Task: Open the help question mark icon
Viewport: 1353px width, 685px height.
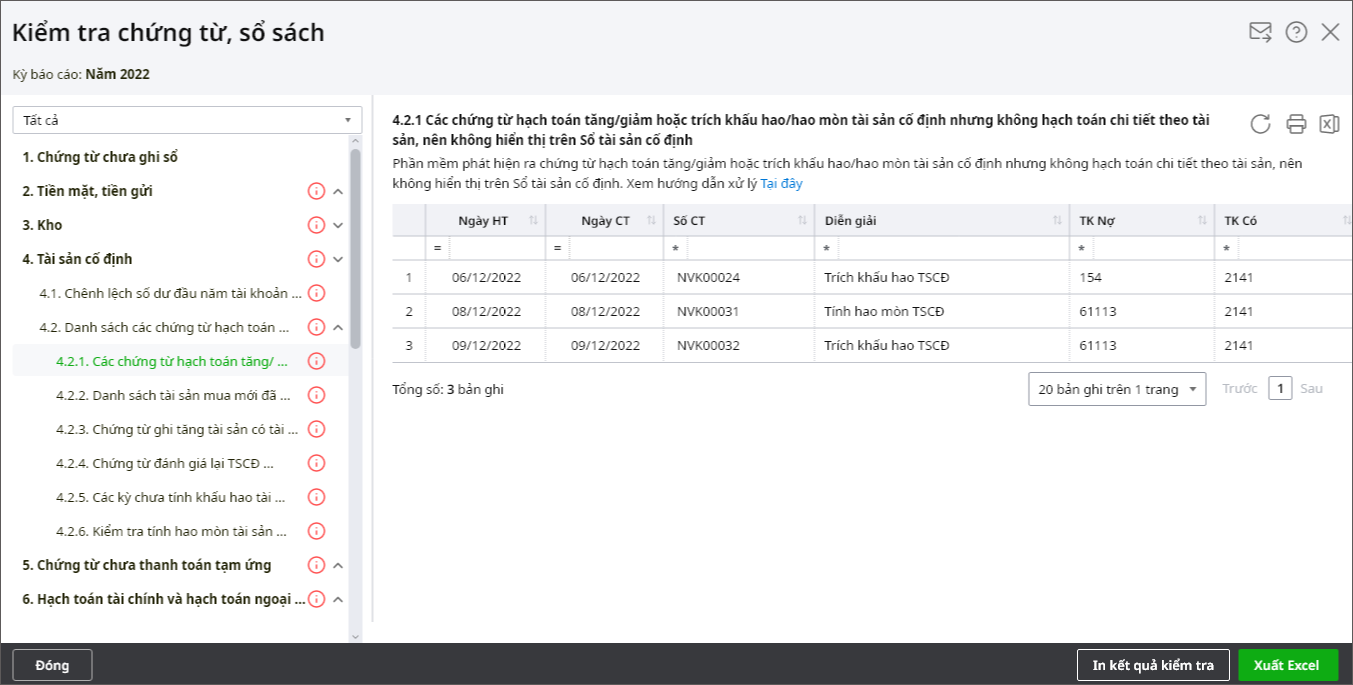Action: [1296, 32]
